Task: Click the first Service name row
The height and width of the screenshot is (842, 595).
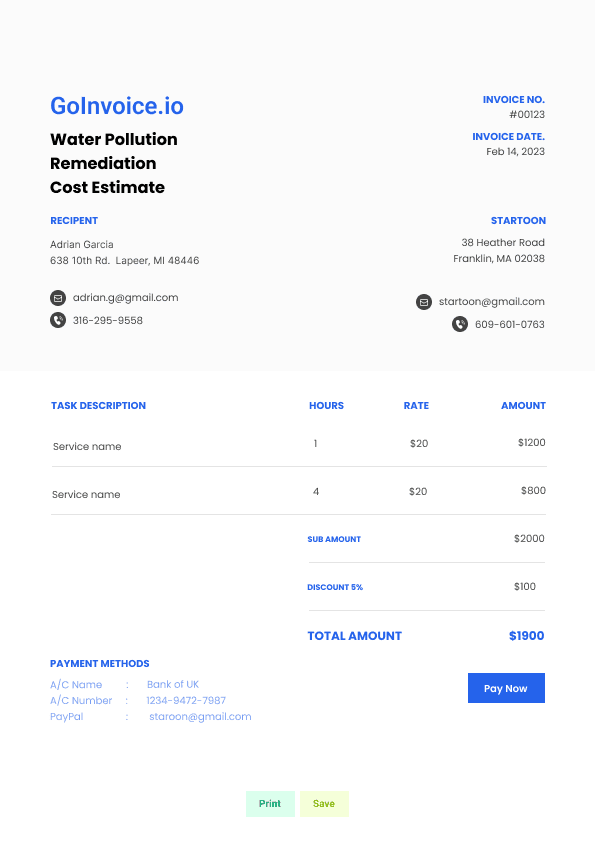Action: pos(299,444)
